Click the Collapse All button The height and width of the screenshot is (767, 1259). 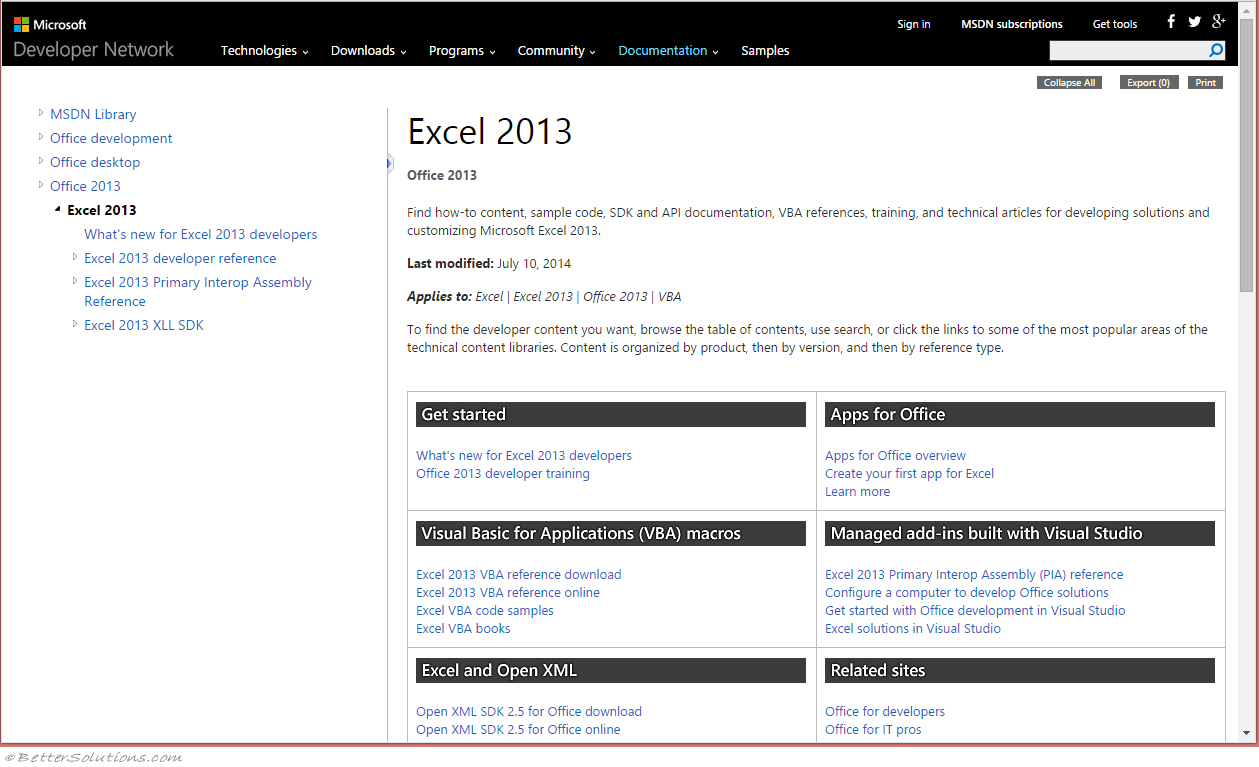click(x=1069, y=83)
